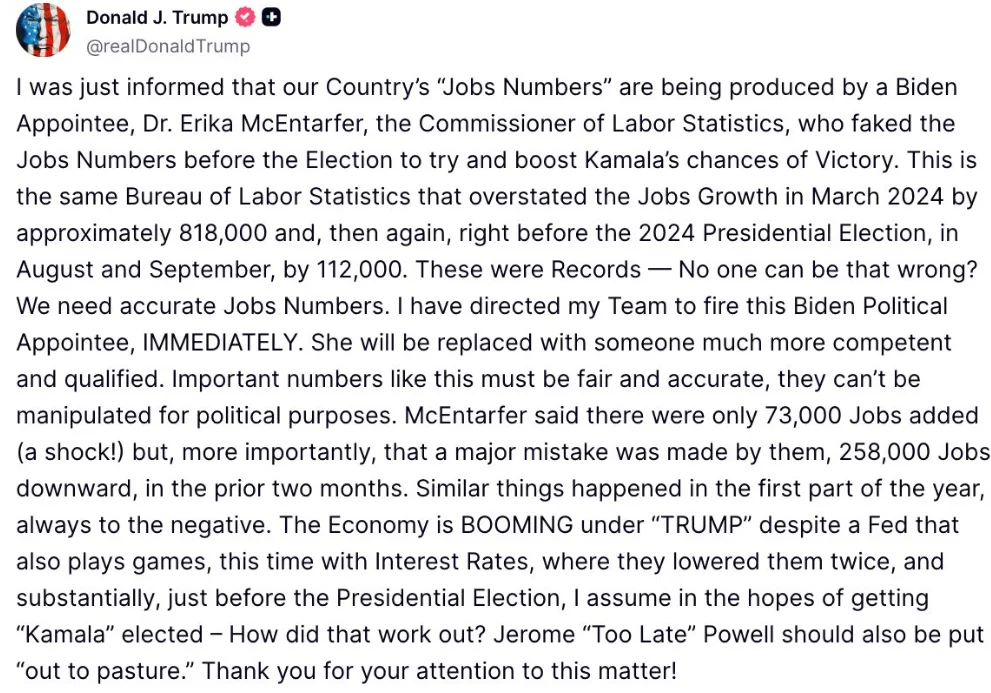Screen dimensions: 991x693
Task: Click the word "BOOMING" in the post
Action: (517, 525)
